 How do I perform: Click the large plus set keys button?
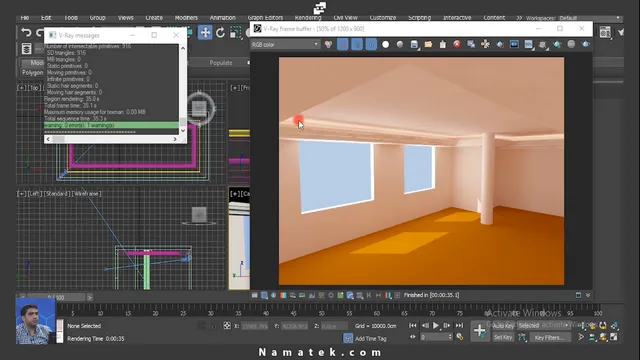[480, 331]
